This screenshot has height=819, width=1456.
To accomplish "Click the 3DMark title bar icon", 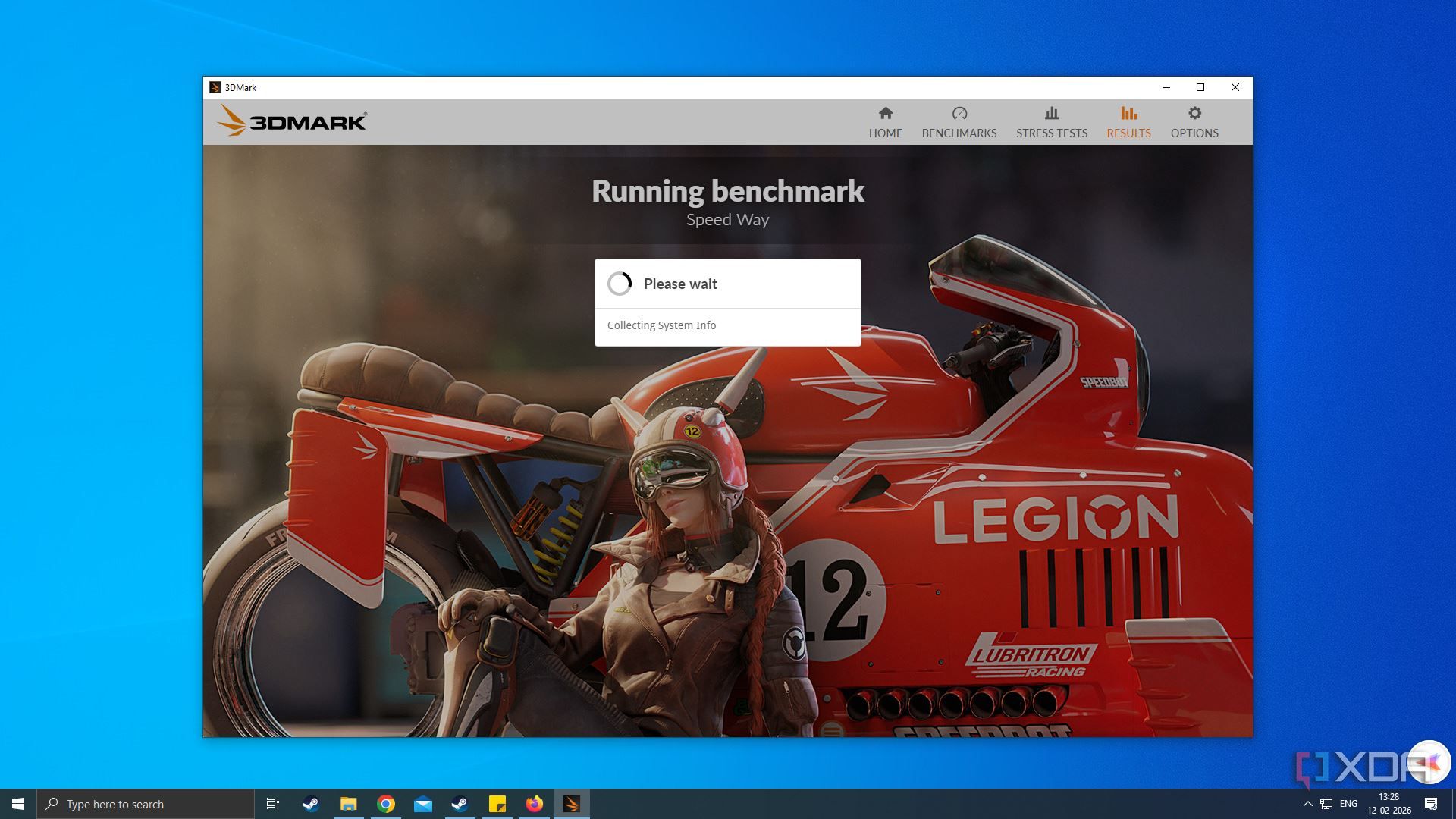I will pyautogui.click(x=215, y=87).
